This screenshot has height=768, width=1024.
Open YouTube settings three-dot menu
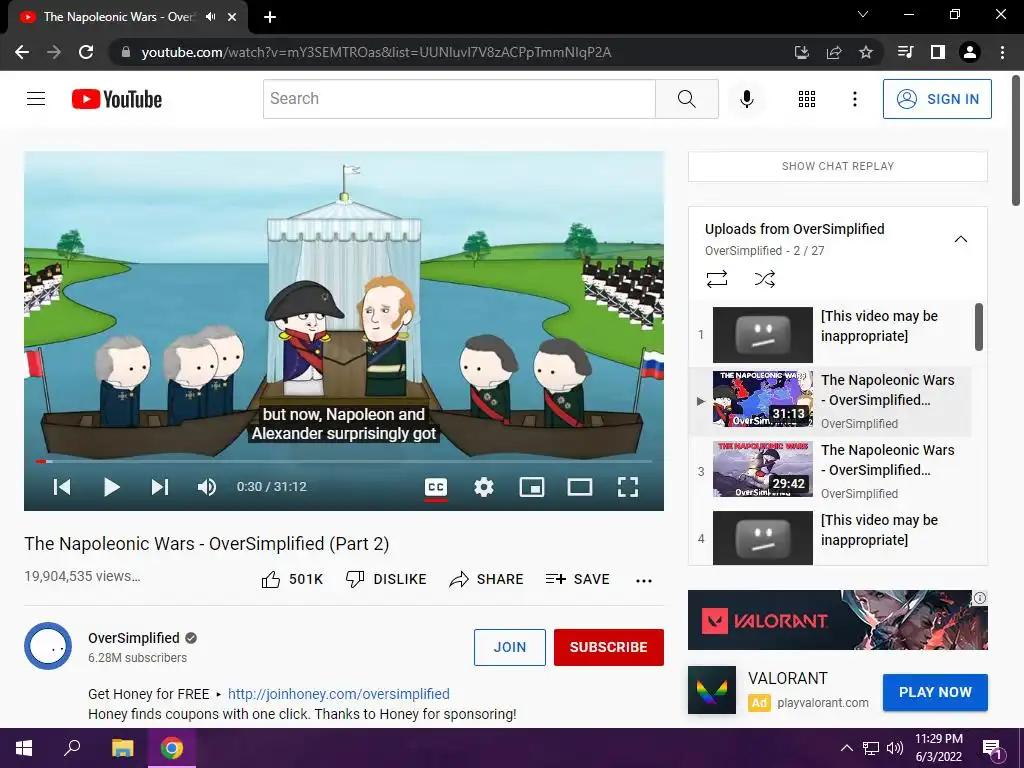click(x=854, y=99)
